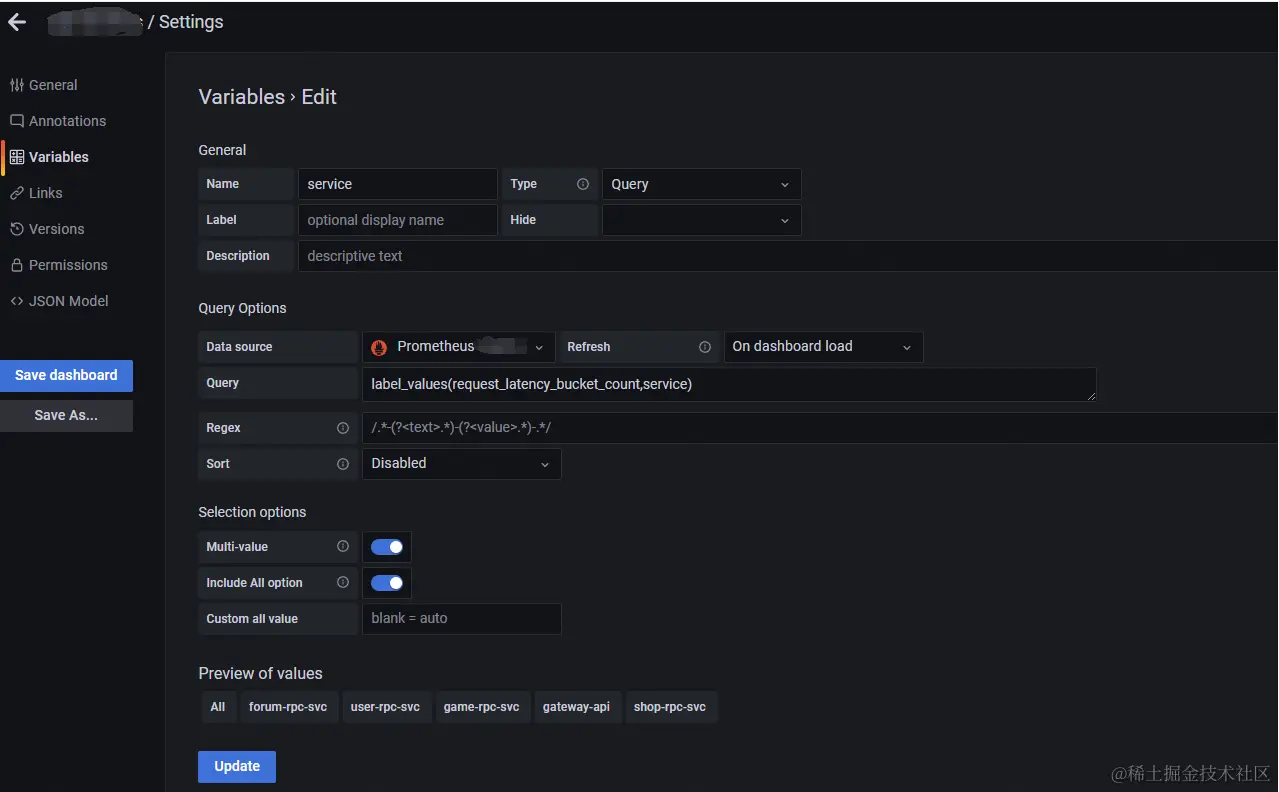Screen dimensions: 1279x792
Task: Click the Versions history icon
Action: coord(16,229)
